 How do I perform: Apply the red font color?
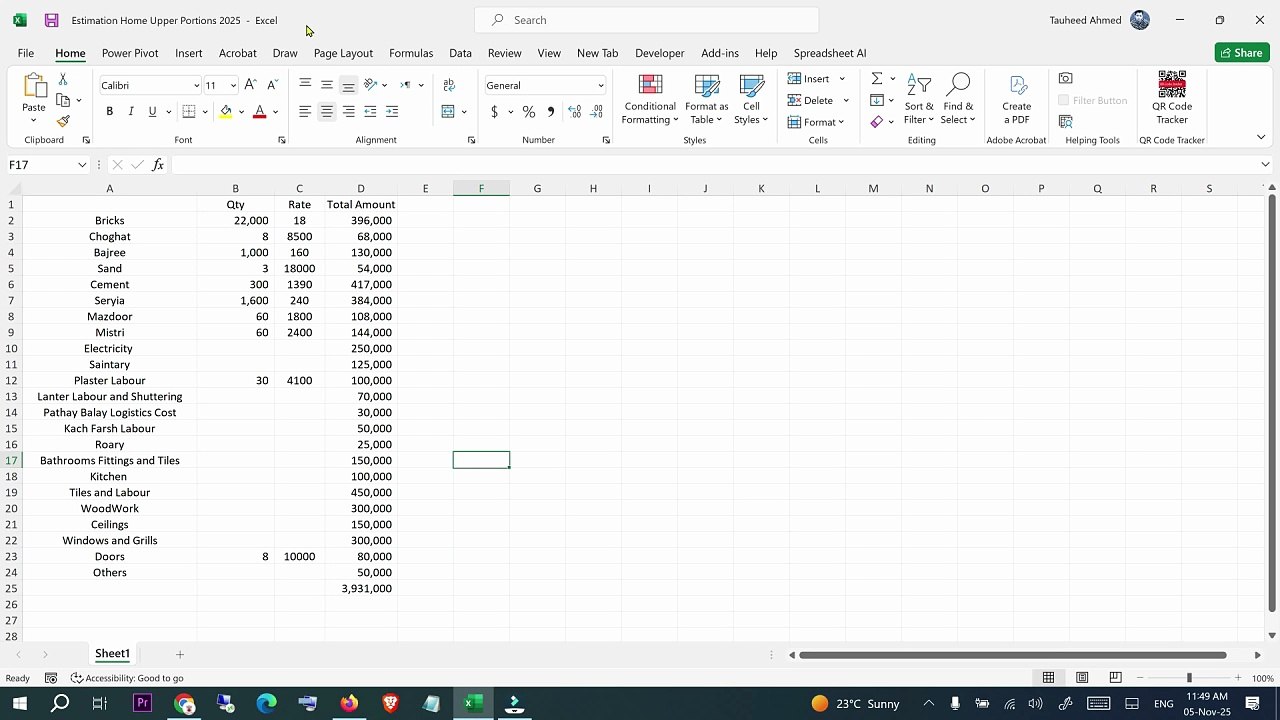(260, 112)
